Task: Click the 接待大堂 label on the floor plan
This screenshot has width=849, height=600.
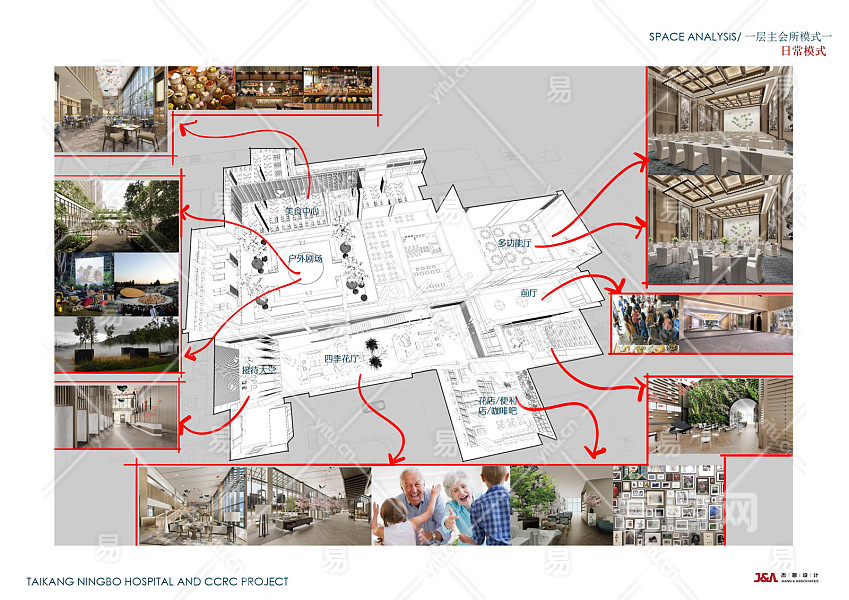Action: 259,370
